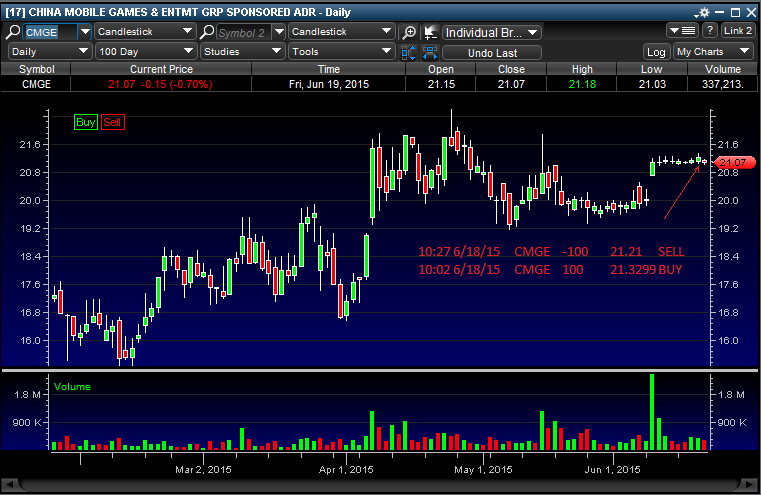
Task: Click the Low value 21.03 cell
Action: click(652, 84)
